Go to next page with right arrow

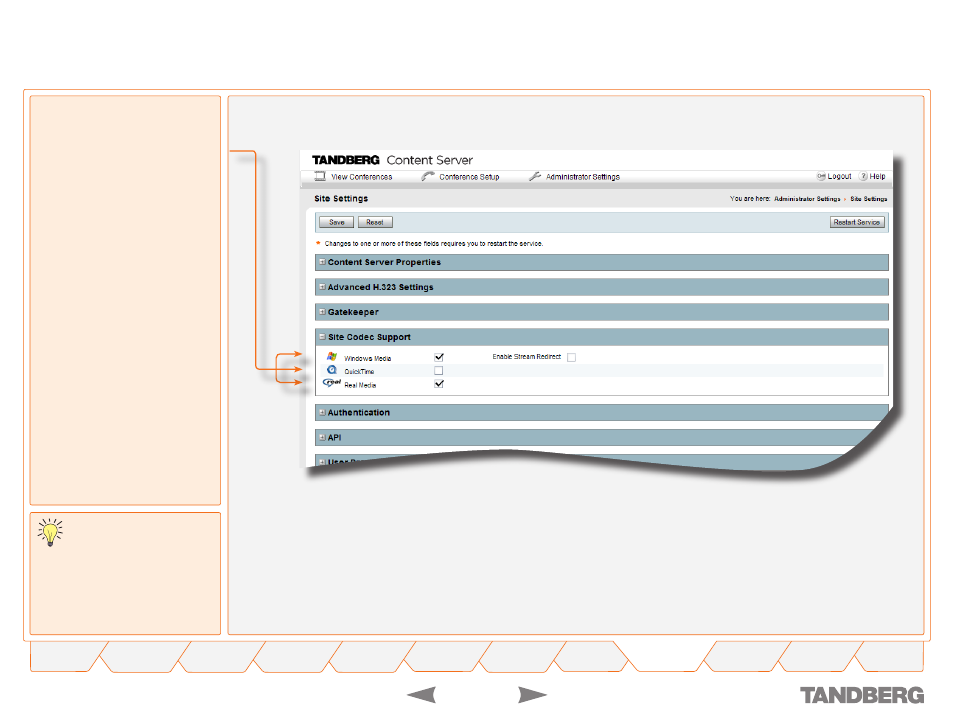pos(532,694)
